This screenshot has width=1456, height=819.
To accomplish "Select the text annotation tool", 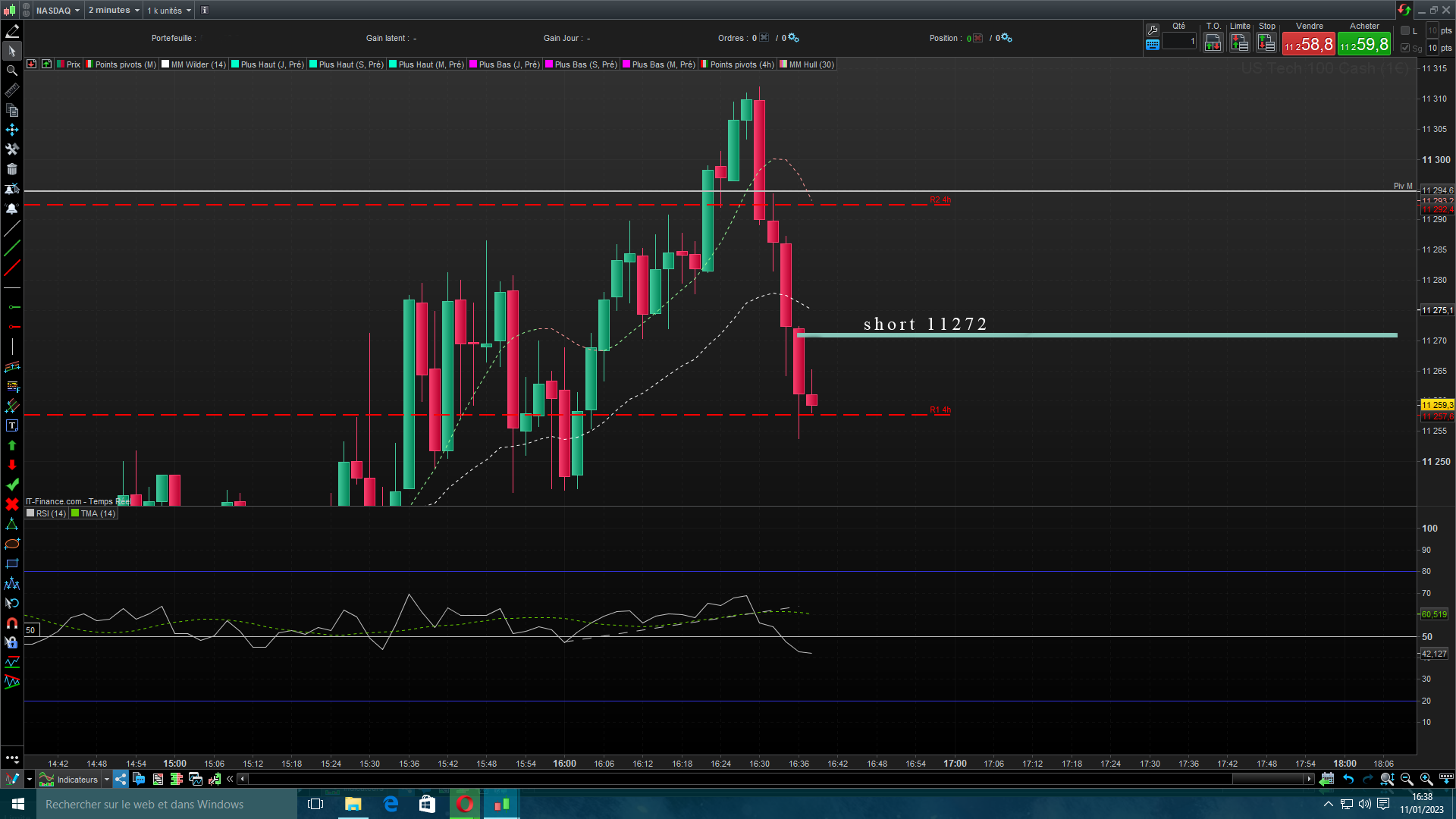I will (x=12, y=425).
